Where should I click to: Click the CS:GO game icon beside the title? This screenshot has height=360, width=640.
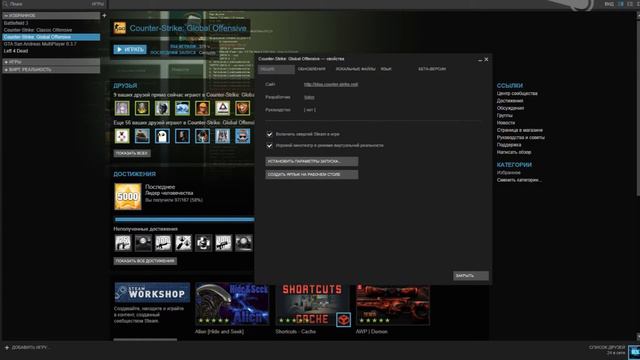click(x=120, y=28)
